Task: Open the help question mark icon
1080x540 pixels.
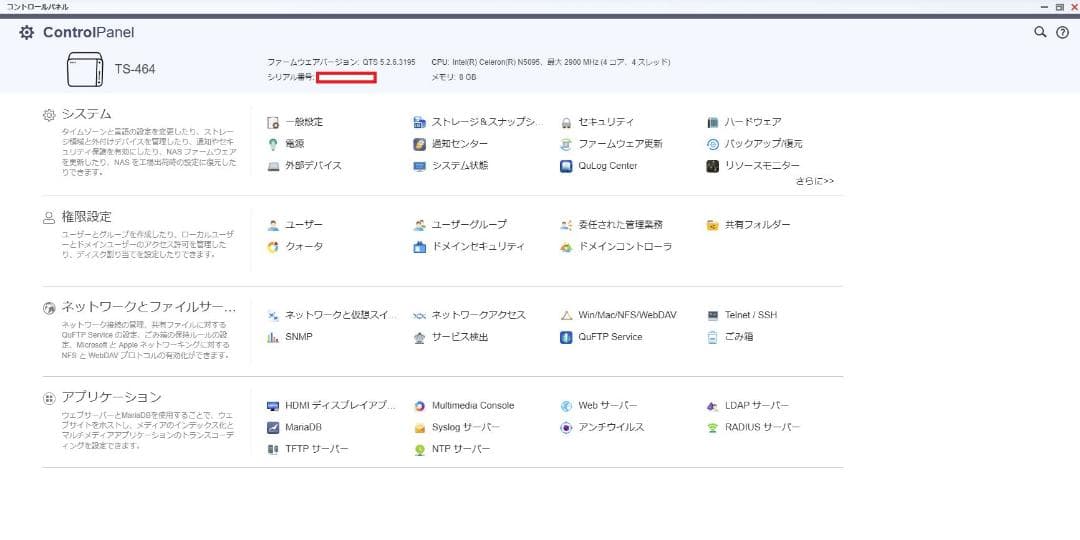Action: point(1062,32)
